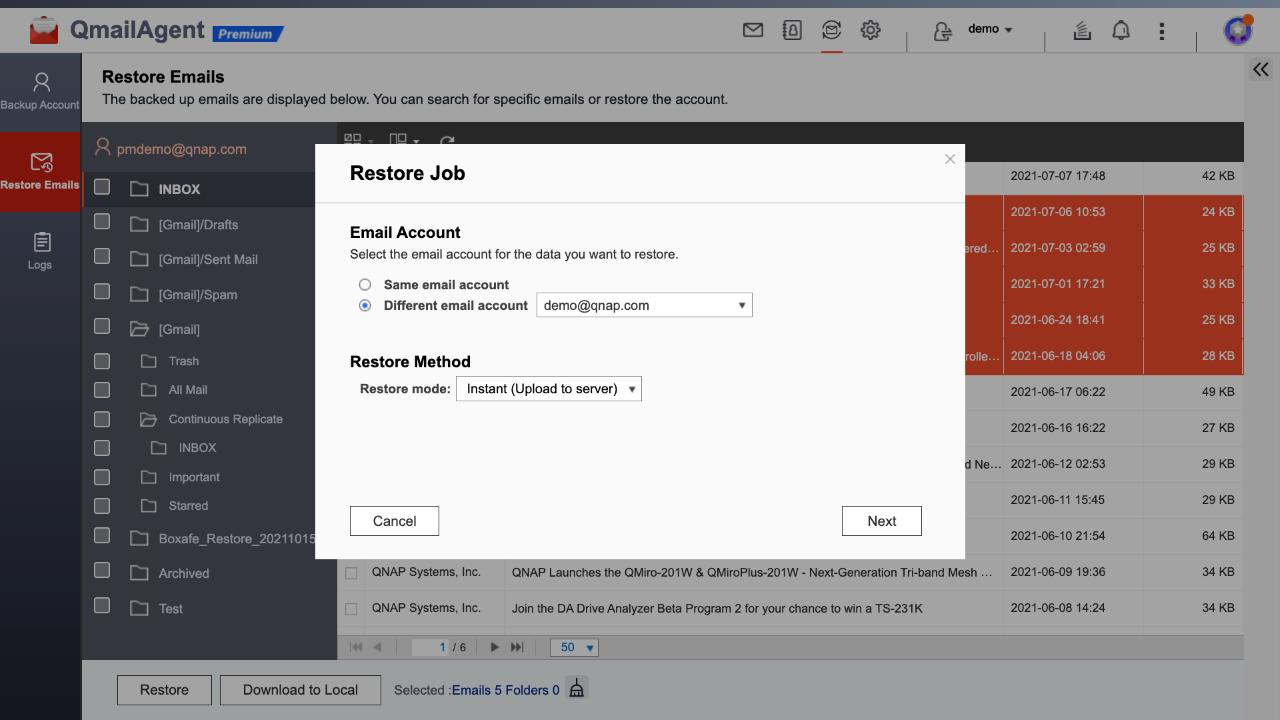Collapse the right panel with double chevron
Screen dimensions: 1280x720
(x=1260, y=69)
